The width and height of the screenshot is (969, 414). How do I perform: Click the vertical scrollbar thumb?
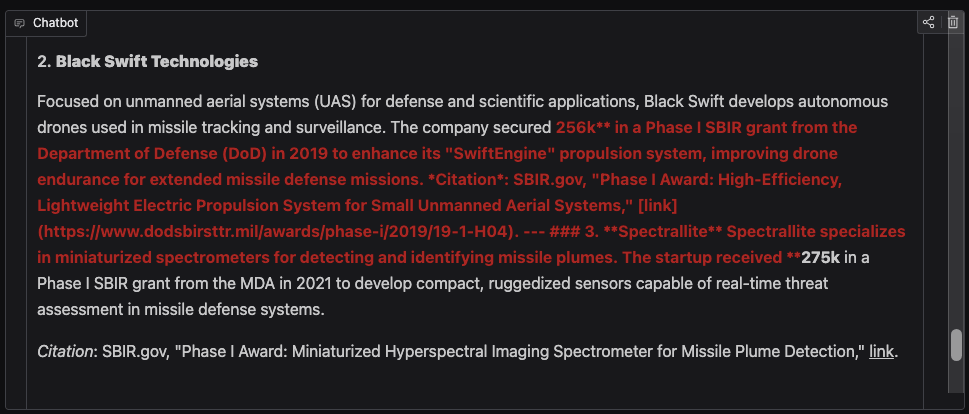(x=956, y=344)
